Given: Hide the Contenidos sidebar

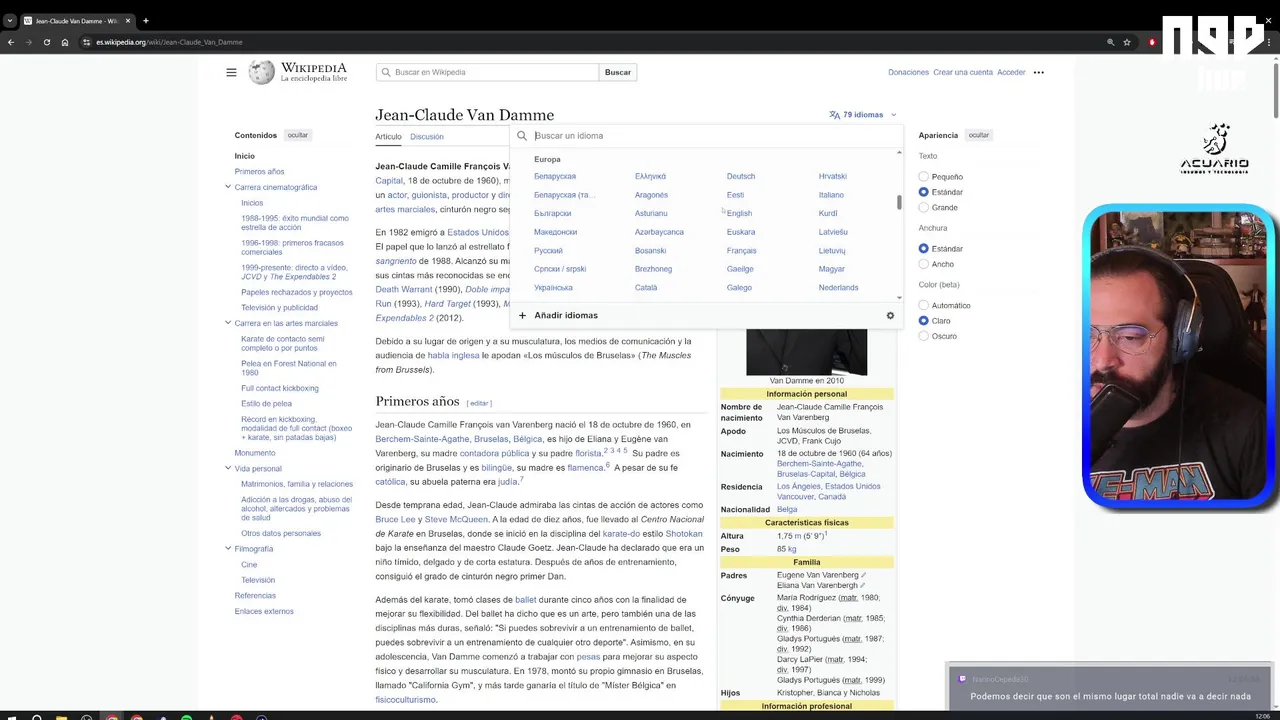Looking at the screenshot, I should coord(298,135).
